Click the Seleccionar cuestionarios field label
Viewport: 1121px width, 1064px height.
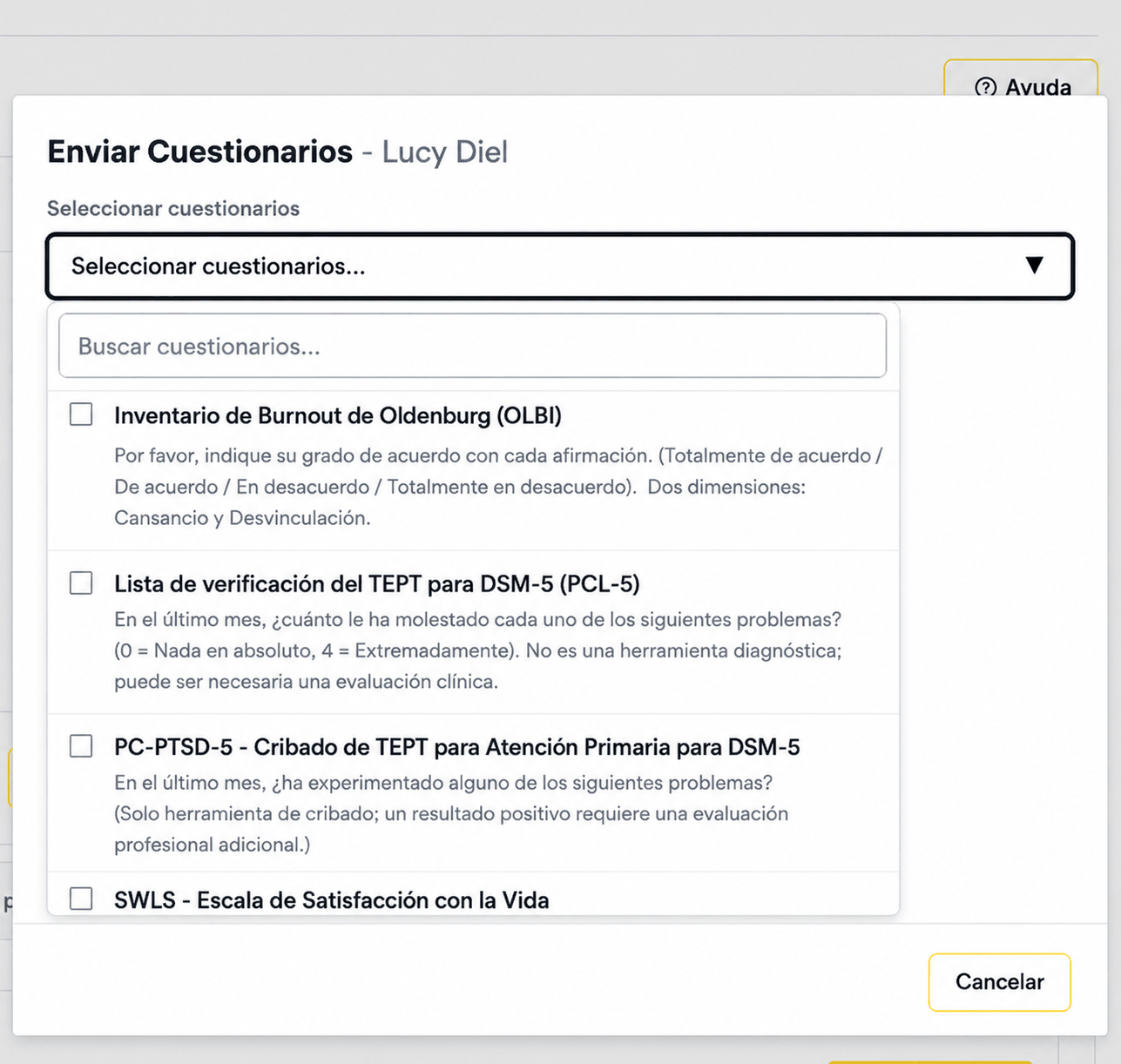173,209
